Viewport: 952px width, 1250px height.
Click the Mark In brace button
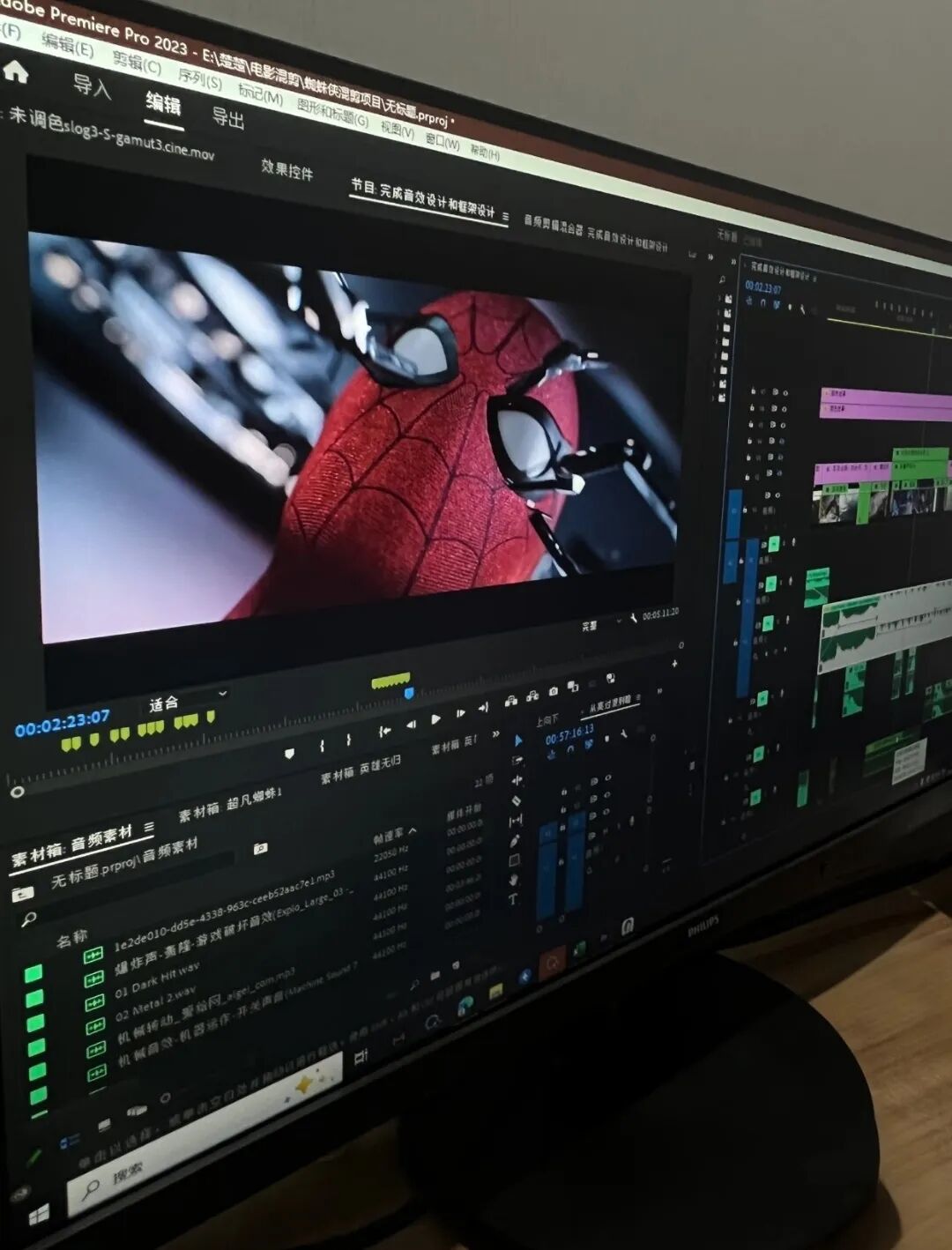(x=322, y=747)
